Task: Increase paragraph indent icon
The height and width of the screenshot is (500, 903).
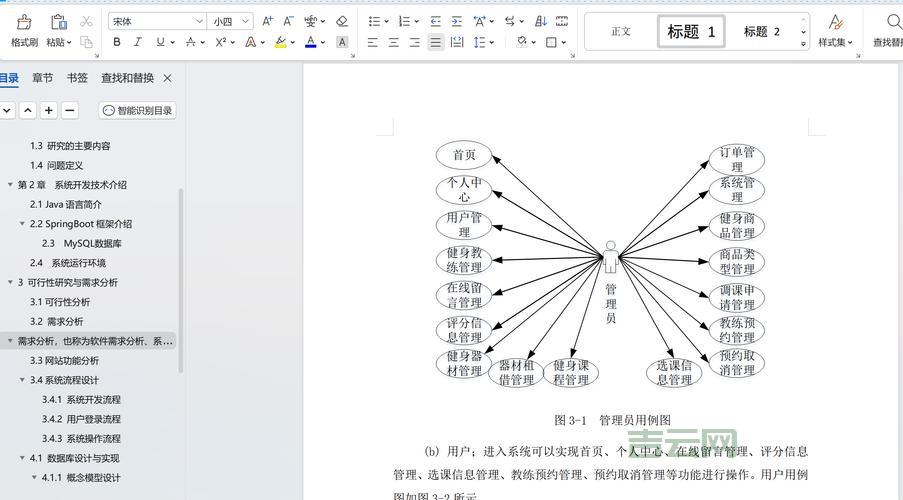Action: coord(457,21)
